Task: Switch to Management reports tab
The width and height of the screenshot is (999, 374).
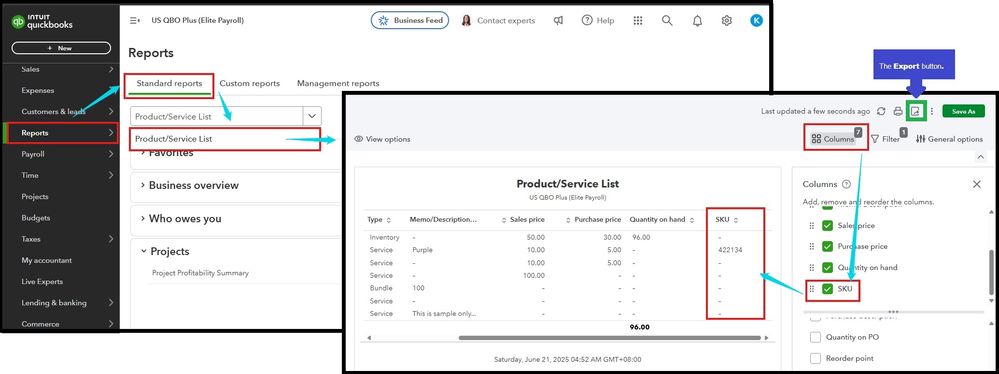Action: [x=338, y=83]
